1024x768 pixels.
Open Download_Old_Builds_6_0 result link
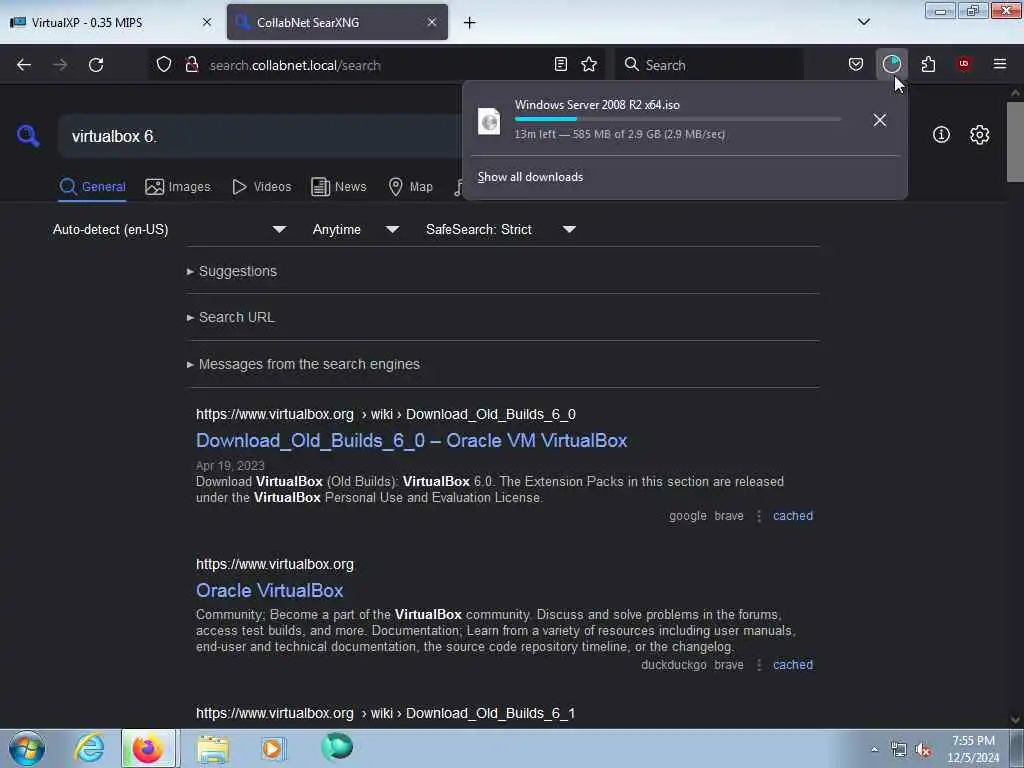click(411, 441)
